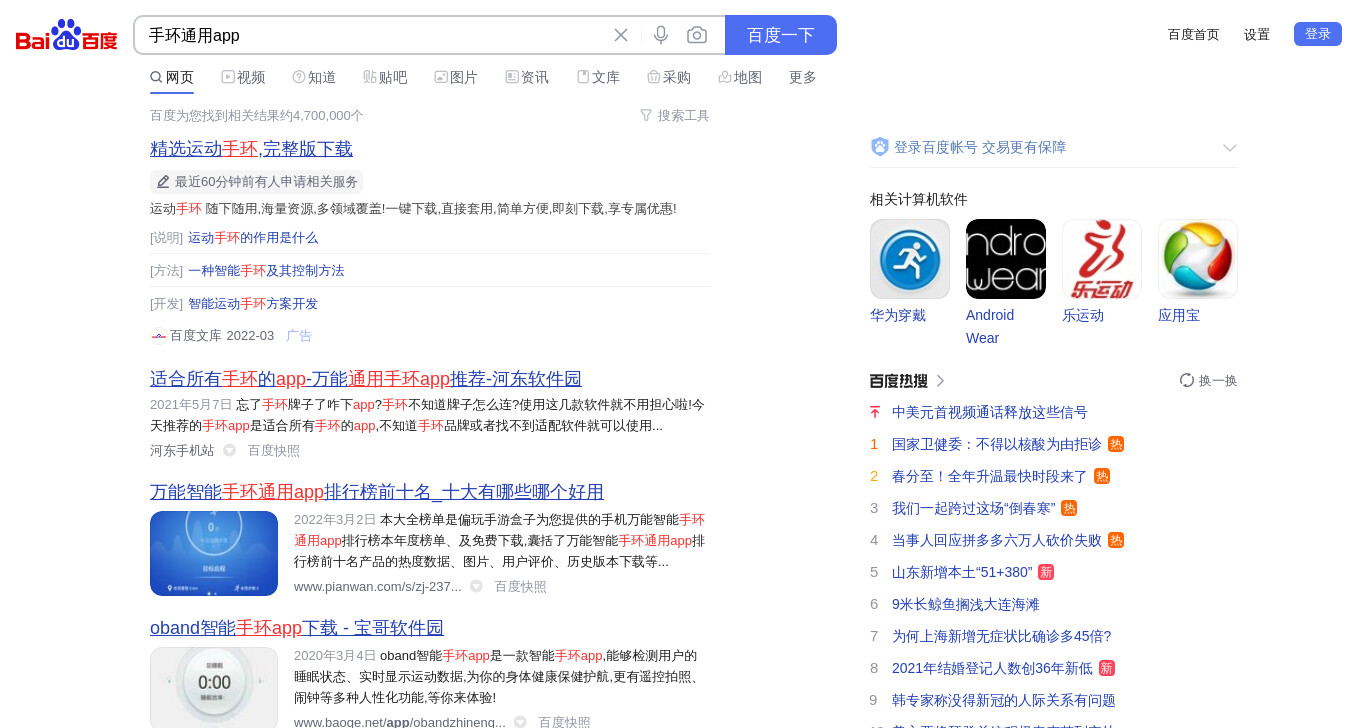The height and width of the screenshot is (728, 1366).
Task: Open result 精选运动手环,完整版下载
Action: point(251,149)
